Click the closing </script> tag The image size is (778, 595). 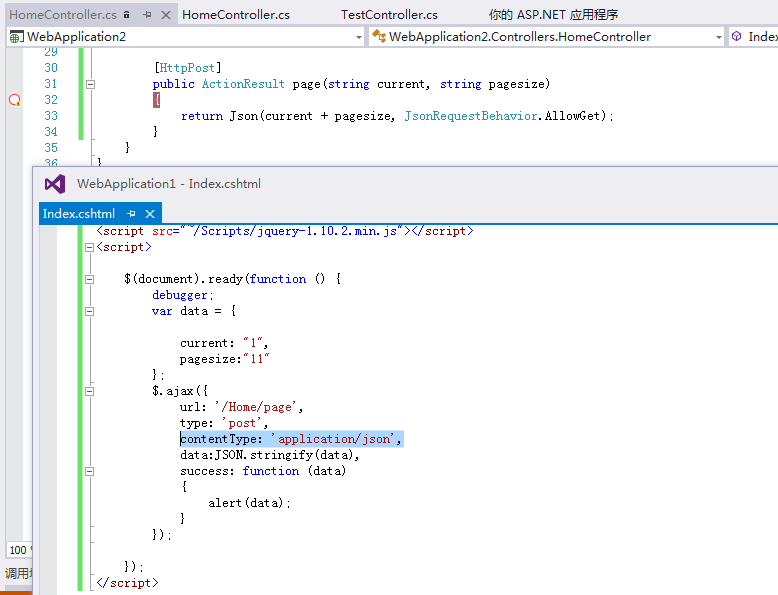(x=128, y=583)
